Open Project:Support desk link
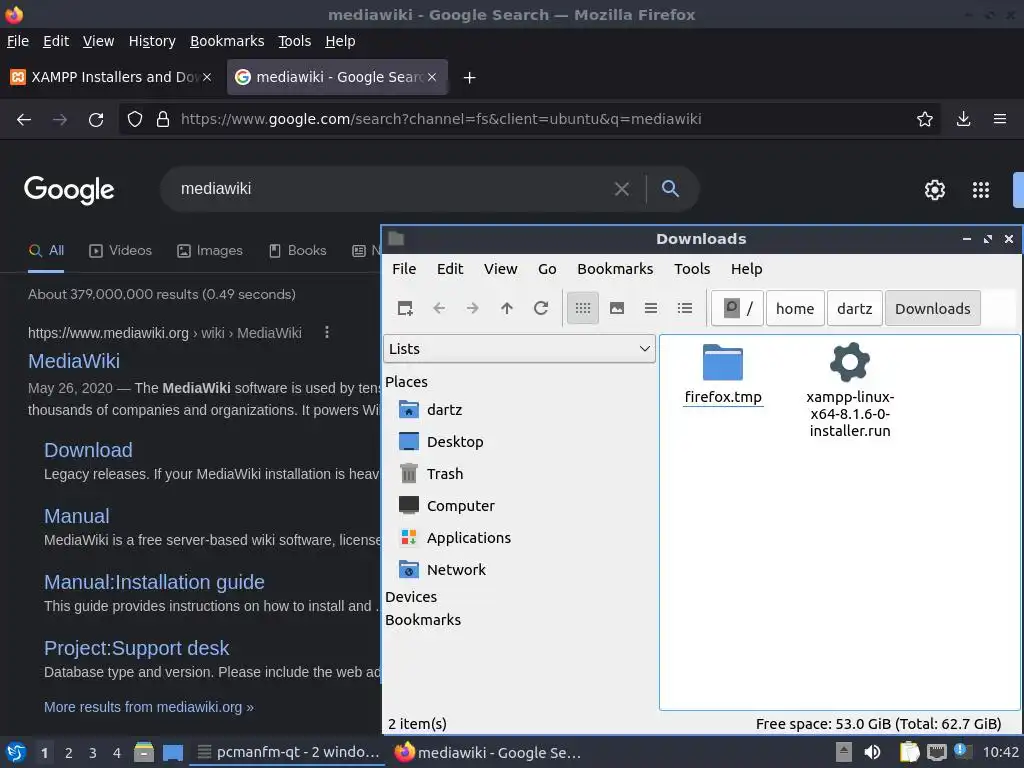The height and width of the screenshot is (768, 1024). coord(136,648)
